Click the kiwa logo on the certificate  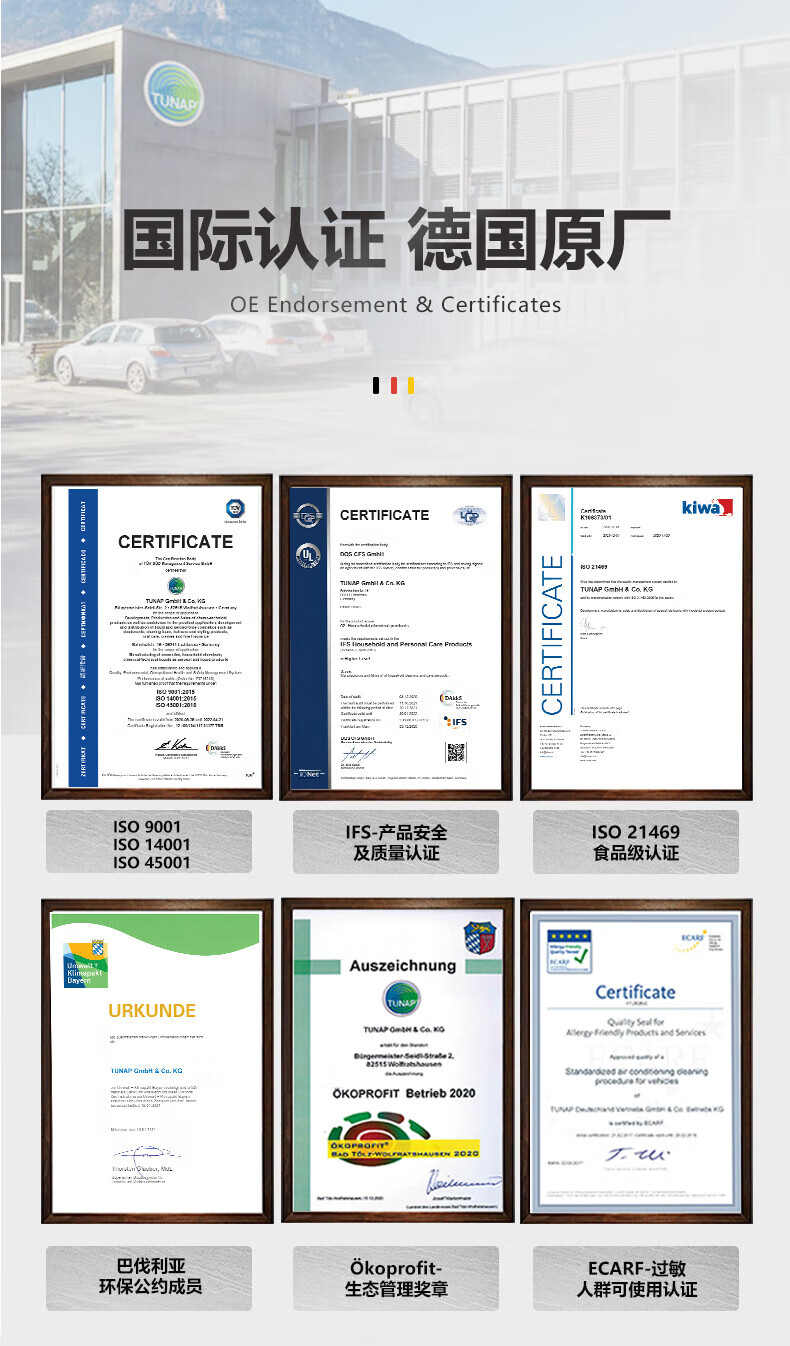(x=707, y=507)
